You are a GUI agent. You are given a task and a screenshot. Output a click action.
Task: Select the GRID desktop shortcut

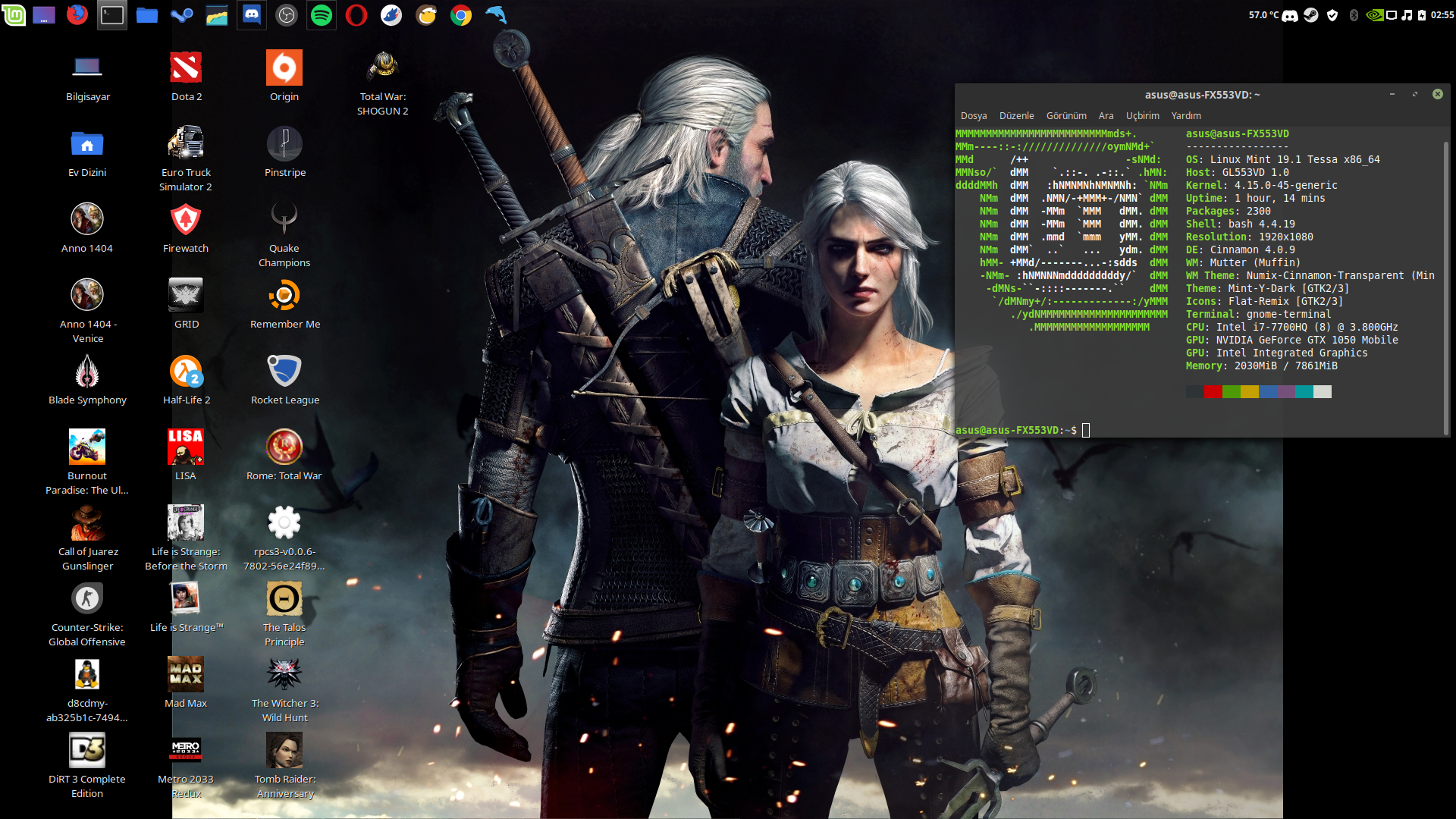186,303
